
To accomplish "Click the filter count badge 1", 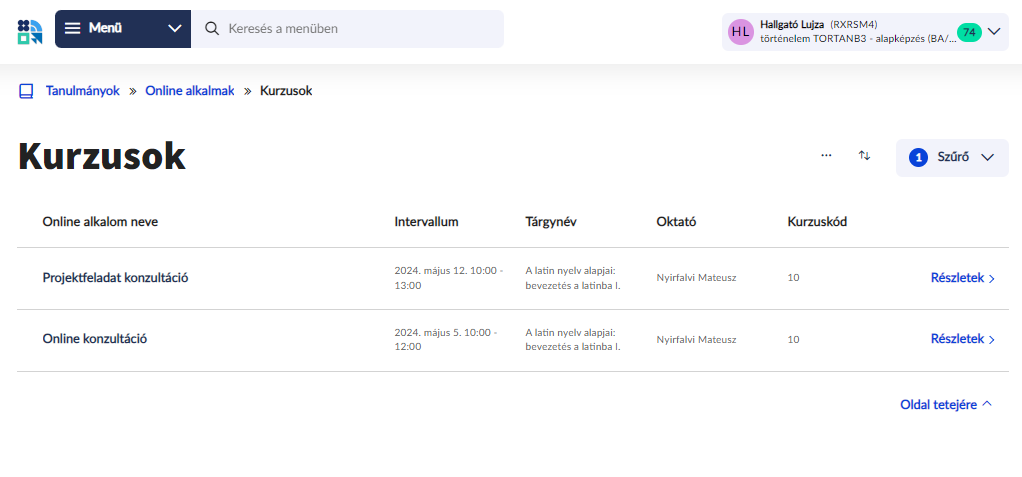I will click(918, 157).
